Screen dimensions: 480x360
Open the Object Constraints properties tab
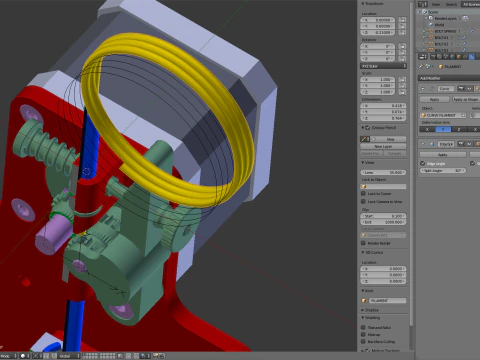465,57
